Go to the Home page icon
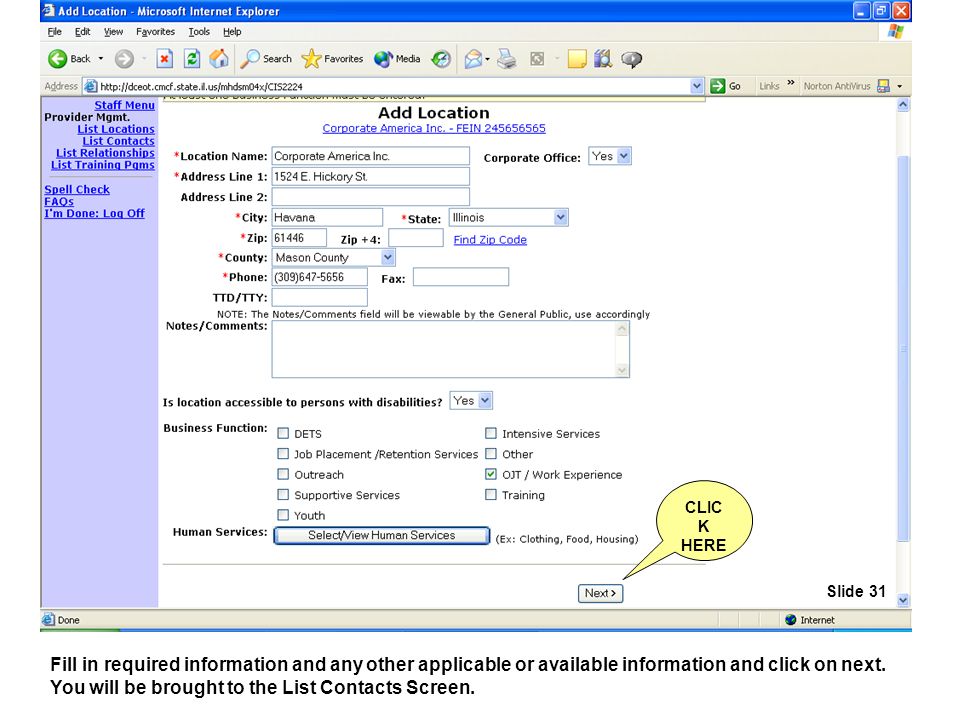Viewport: 960px width, 720px height. pyautogui.click(x=219, y=59)
